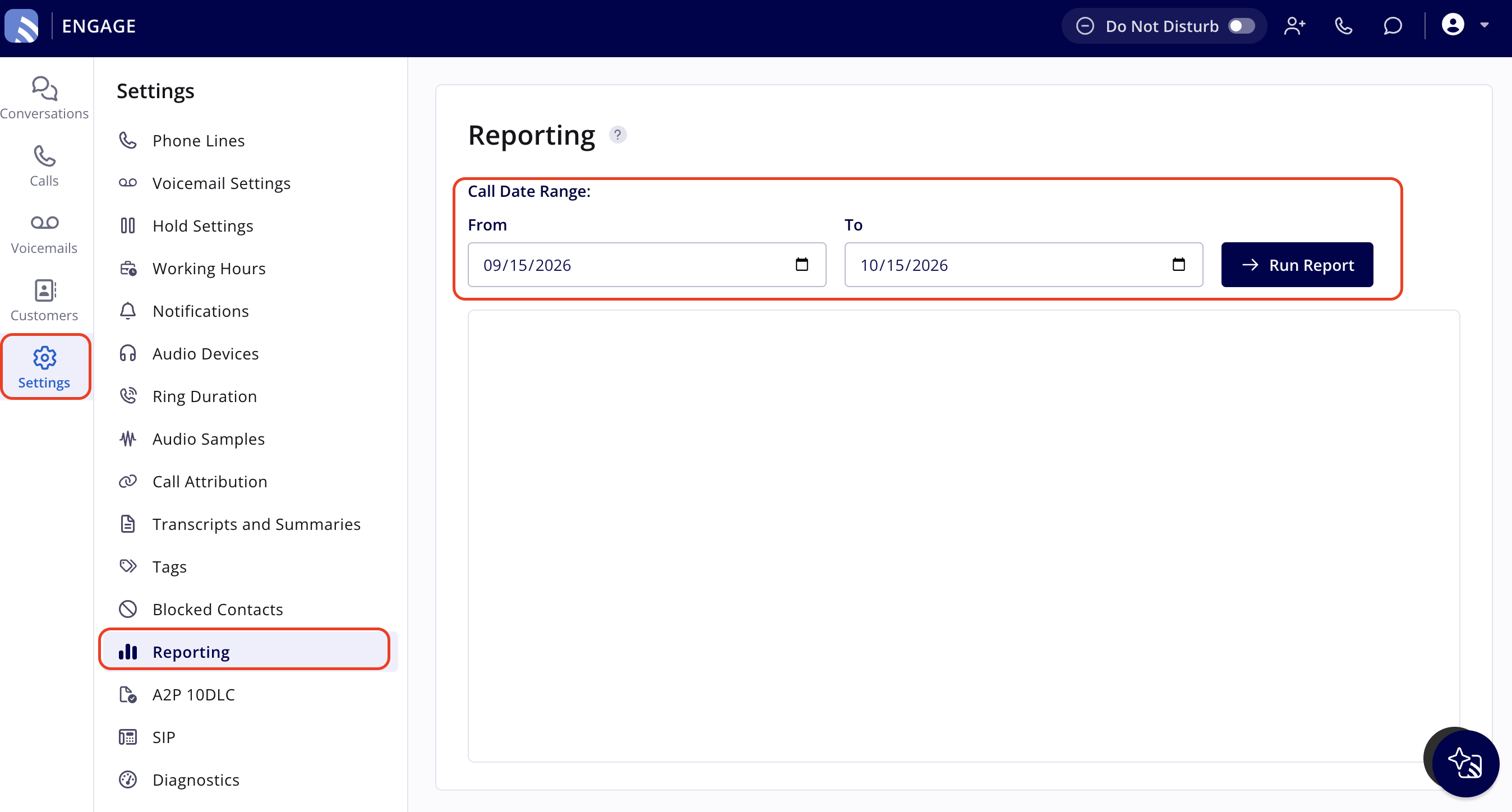Click the Notifications bell icon

pyautogui.click(x=128, y=311)
